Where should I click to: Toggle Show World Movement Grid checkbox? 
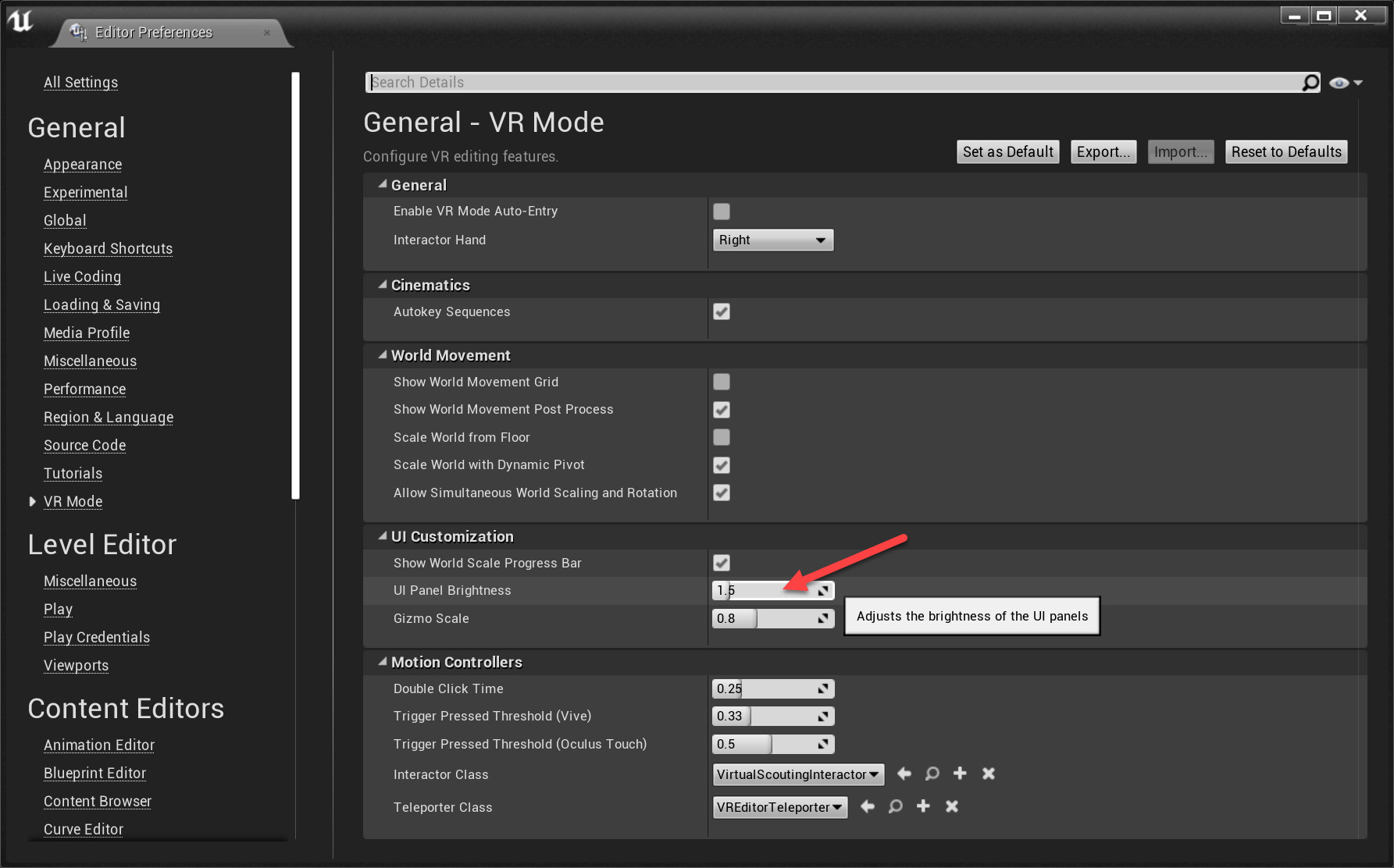[x=722, y=382]
